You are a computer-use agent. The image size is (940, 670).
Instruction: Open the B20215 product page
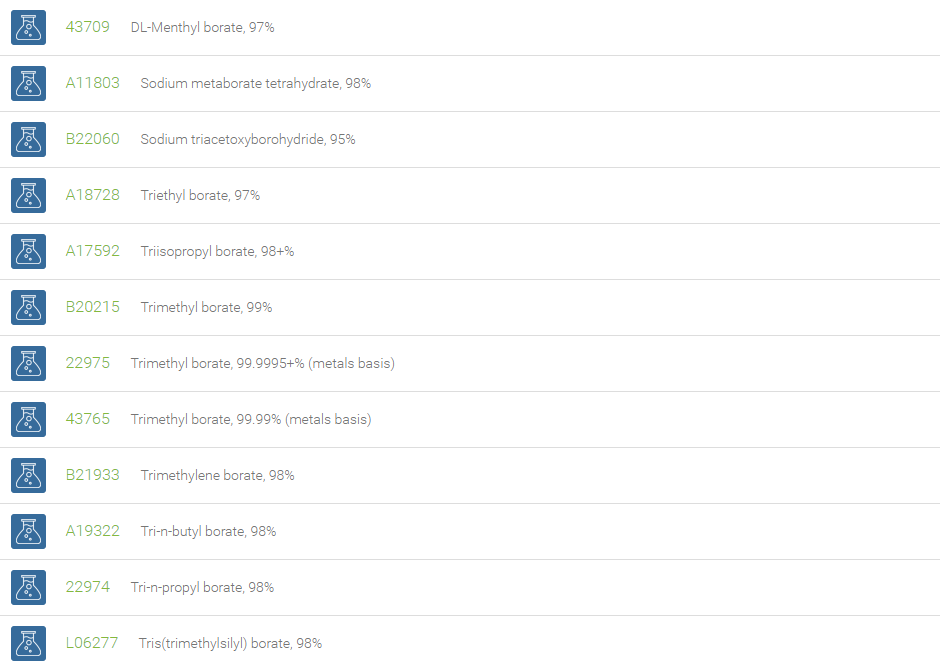(x=92, y=307)
